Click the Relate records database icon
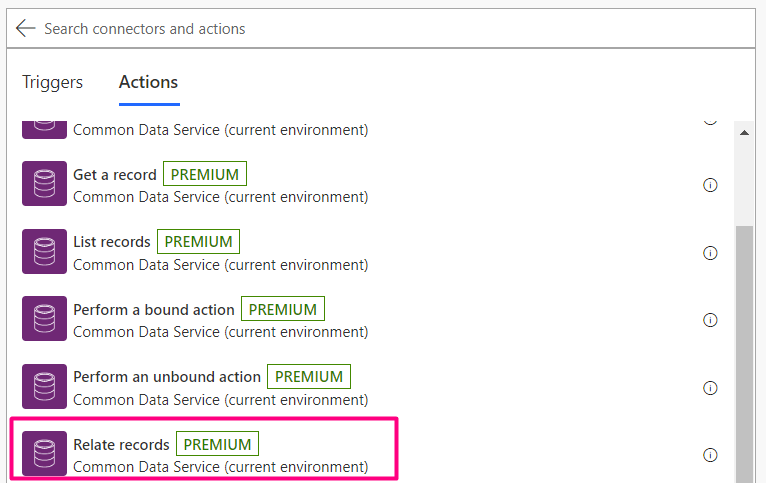This screenshot has height=483, width=766. [x=44, y=454]
